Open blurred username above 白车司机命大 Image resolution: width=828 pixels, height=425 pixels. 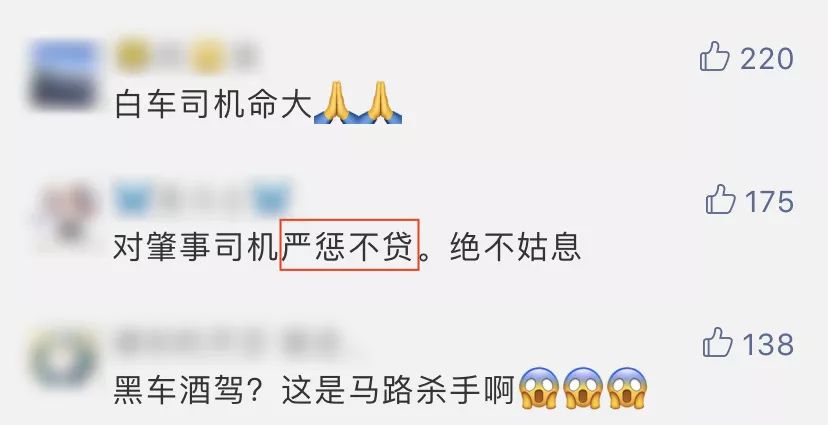[x=186, y=55]
